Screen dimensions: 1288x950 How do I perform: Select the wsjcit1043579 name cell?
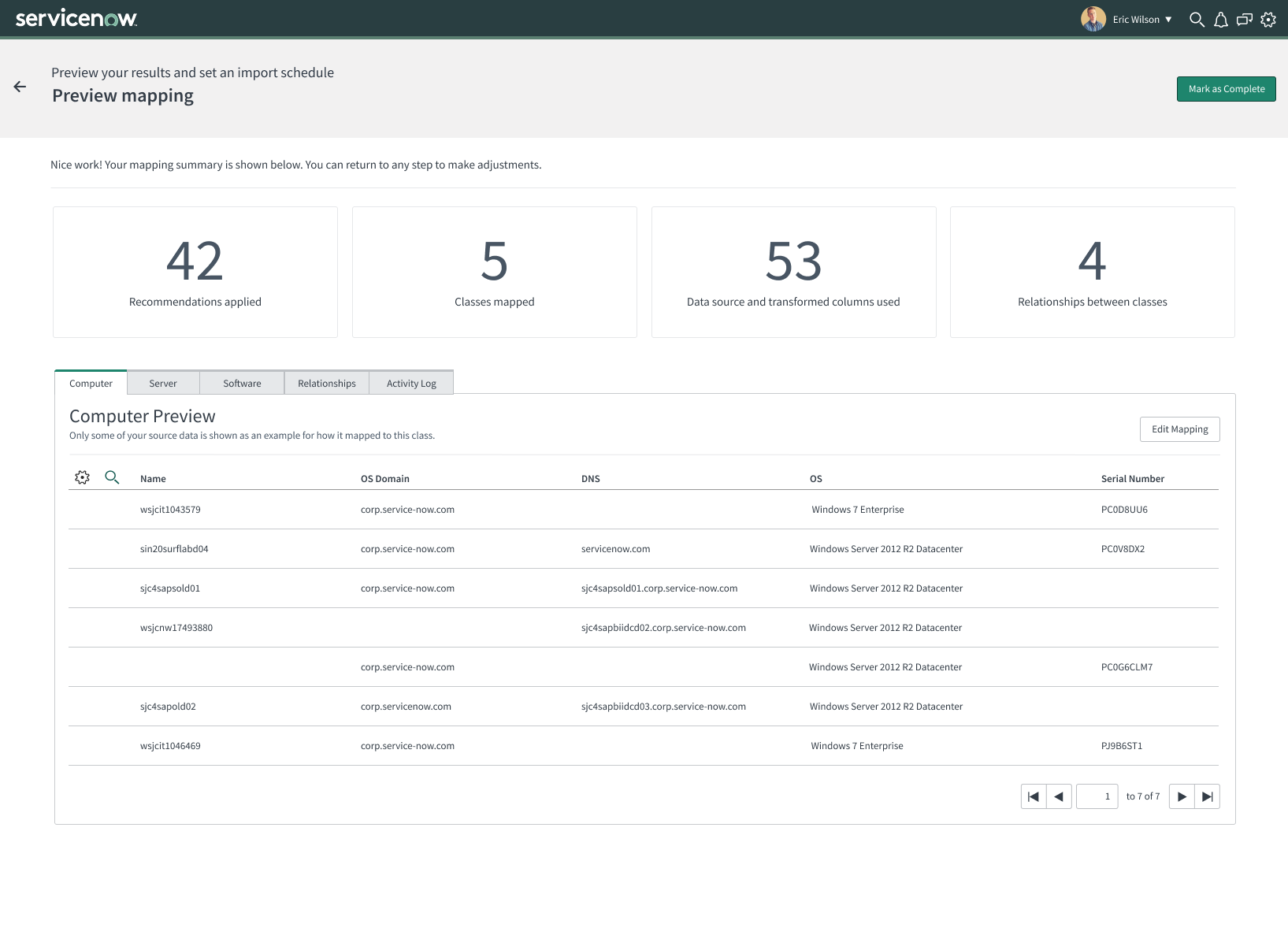170,510
